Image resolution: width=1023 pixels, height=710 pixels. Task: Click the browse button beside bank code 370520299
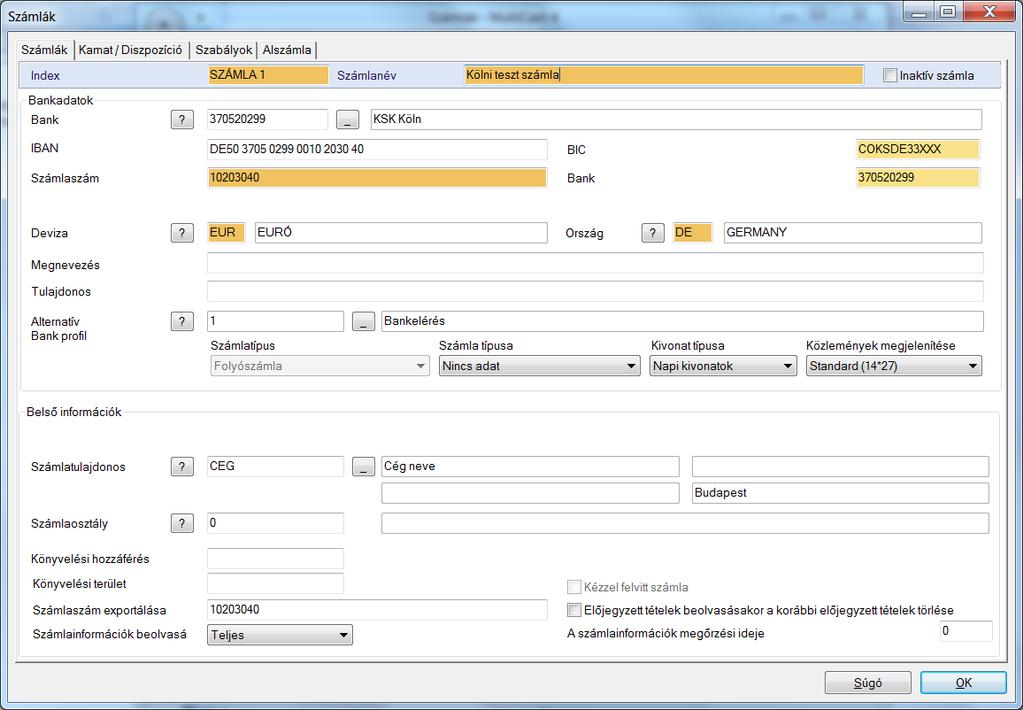coord(348,119)
